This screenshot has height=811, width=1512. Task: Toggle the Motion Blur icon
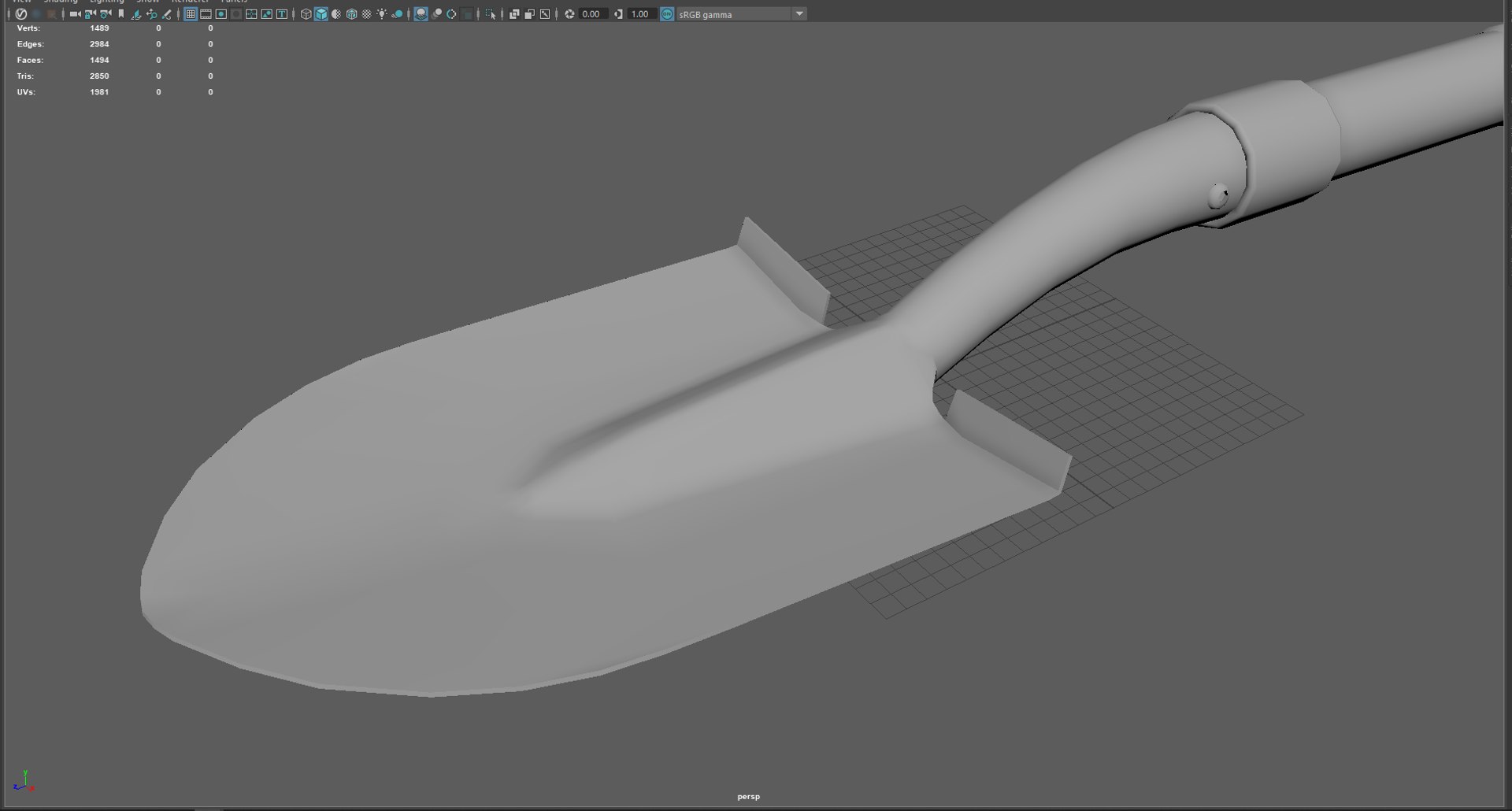[x=436, y=14]
